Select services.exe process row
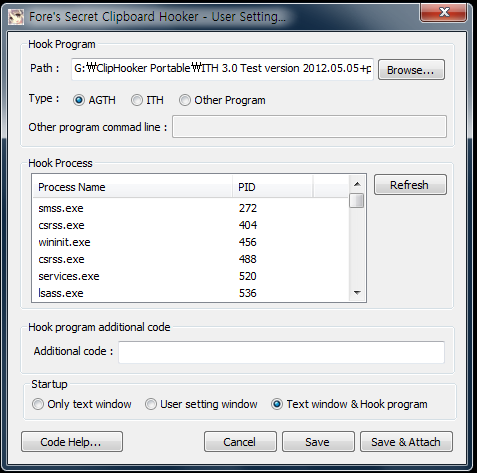Image resolution: width=477 pixels, height=473 pixels. [x=191, y=276]
